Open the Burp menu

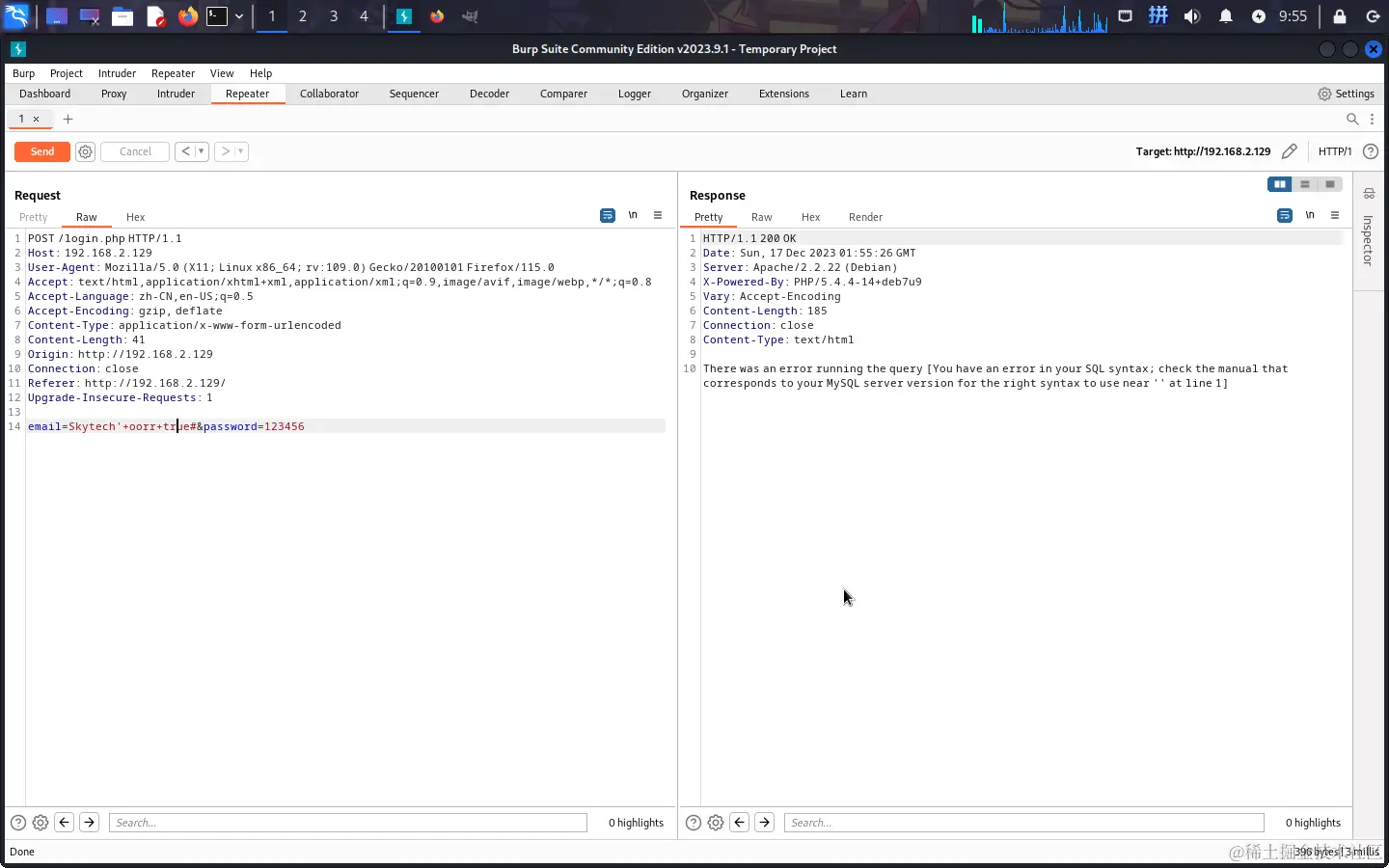click(23, 73)
